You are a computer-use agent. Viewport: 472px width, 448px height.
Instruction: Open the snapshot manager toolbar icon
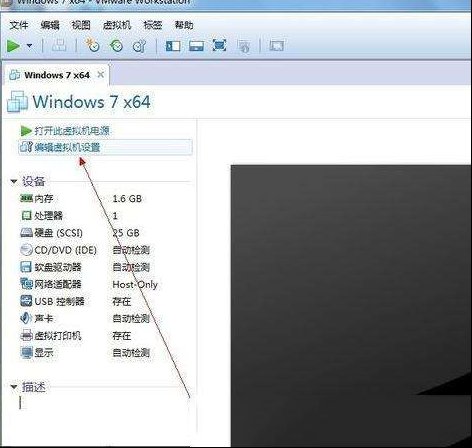coord(139,46)
